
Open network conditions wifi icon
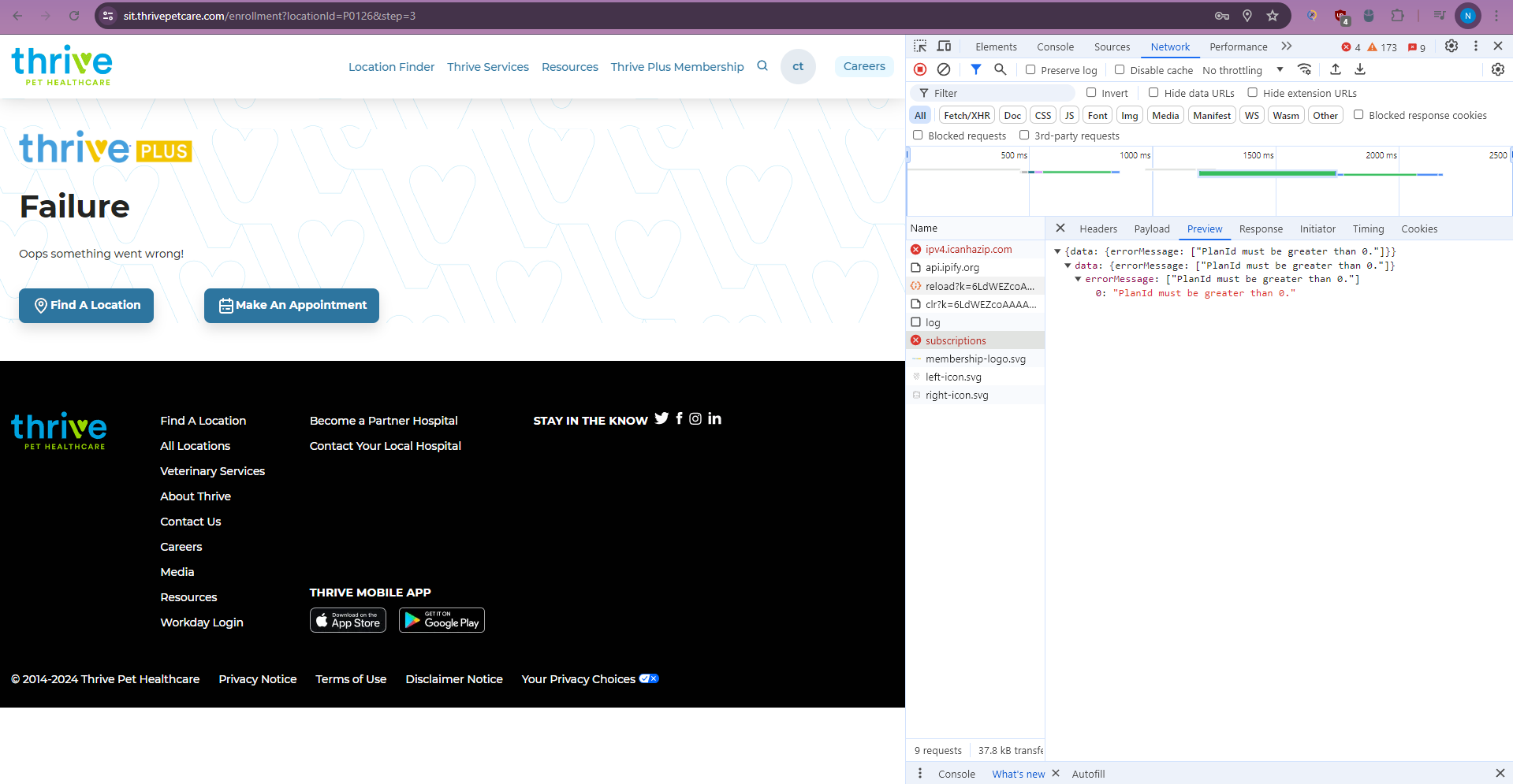click(x=1305, y=69)
